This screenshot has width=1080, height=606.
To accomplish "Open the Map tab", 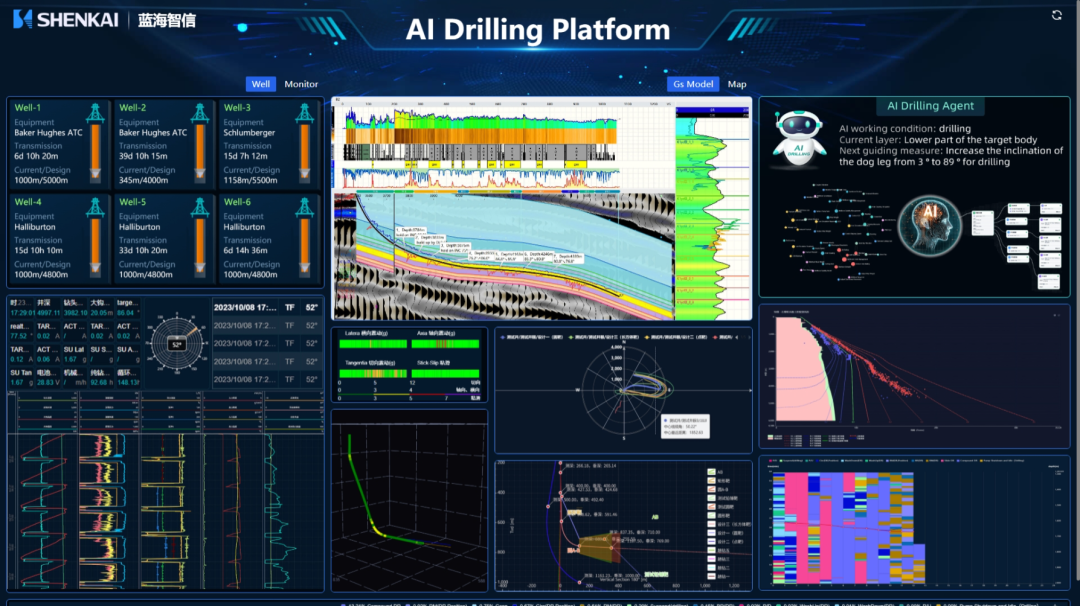I will [737, 84].
